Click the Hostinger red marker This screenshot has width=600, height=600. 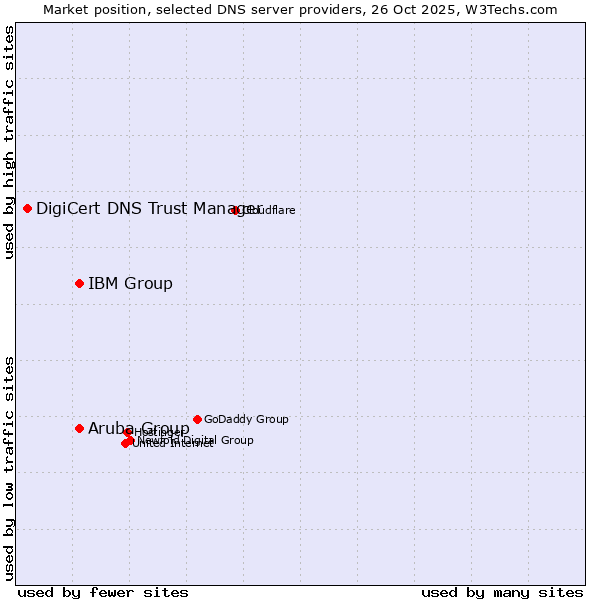point(128,432)
